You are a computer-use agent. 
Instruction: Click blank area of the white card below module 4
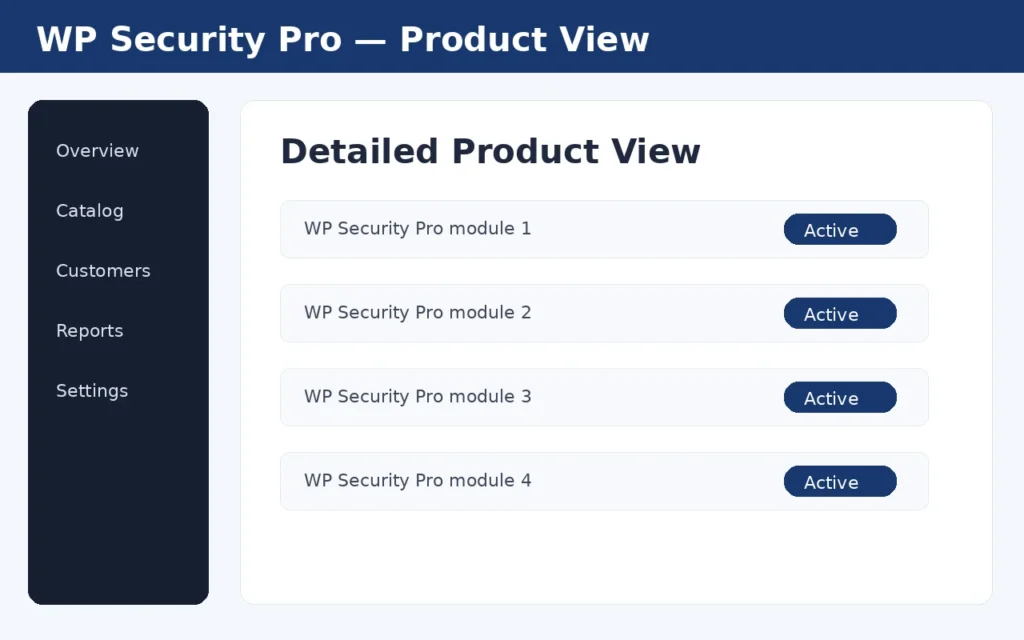point(616,555)
